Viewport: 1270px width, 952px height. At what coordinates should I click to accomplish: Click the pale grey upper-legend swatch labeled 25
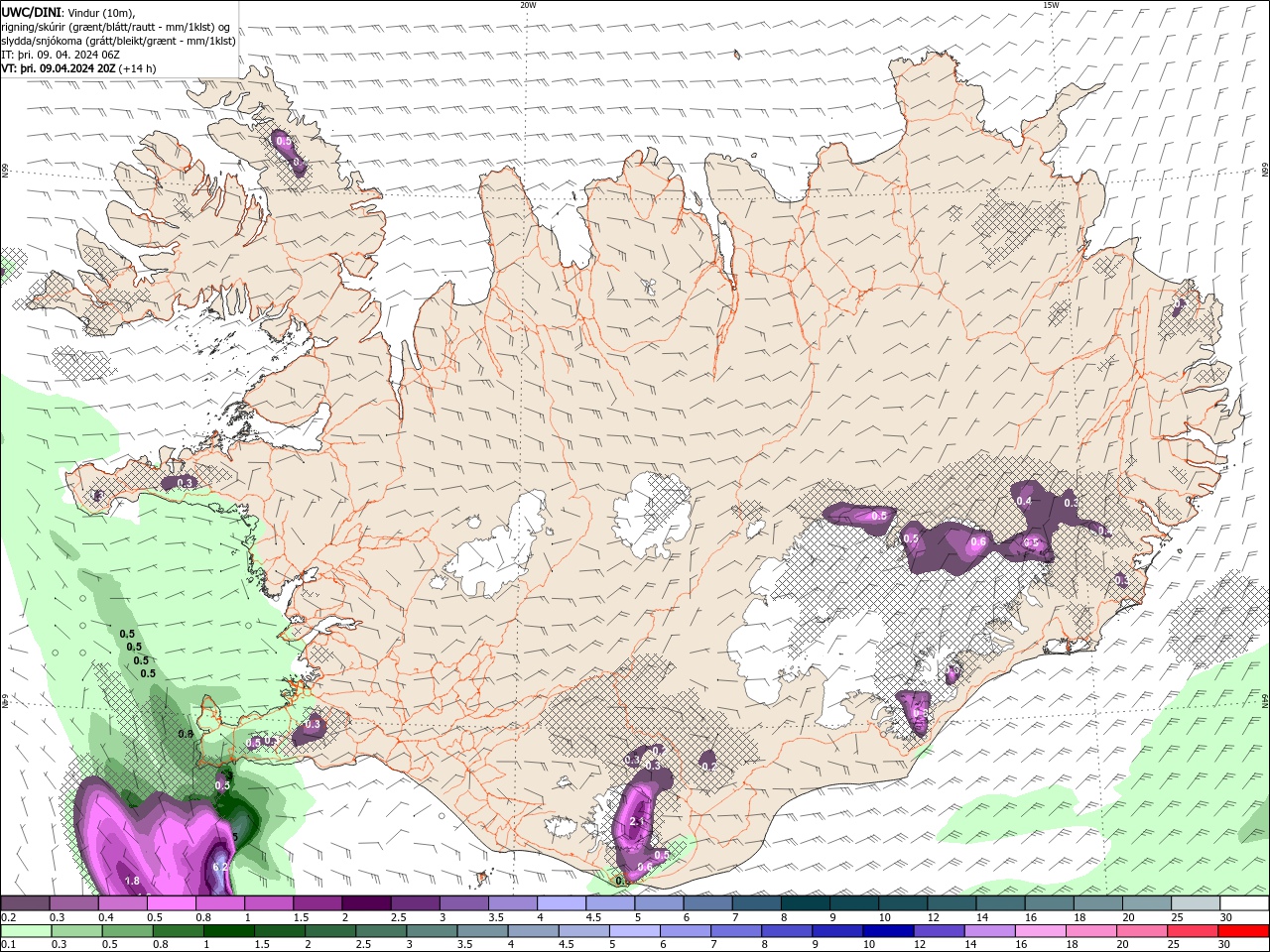coord(1196,903)
